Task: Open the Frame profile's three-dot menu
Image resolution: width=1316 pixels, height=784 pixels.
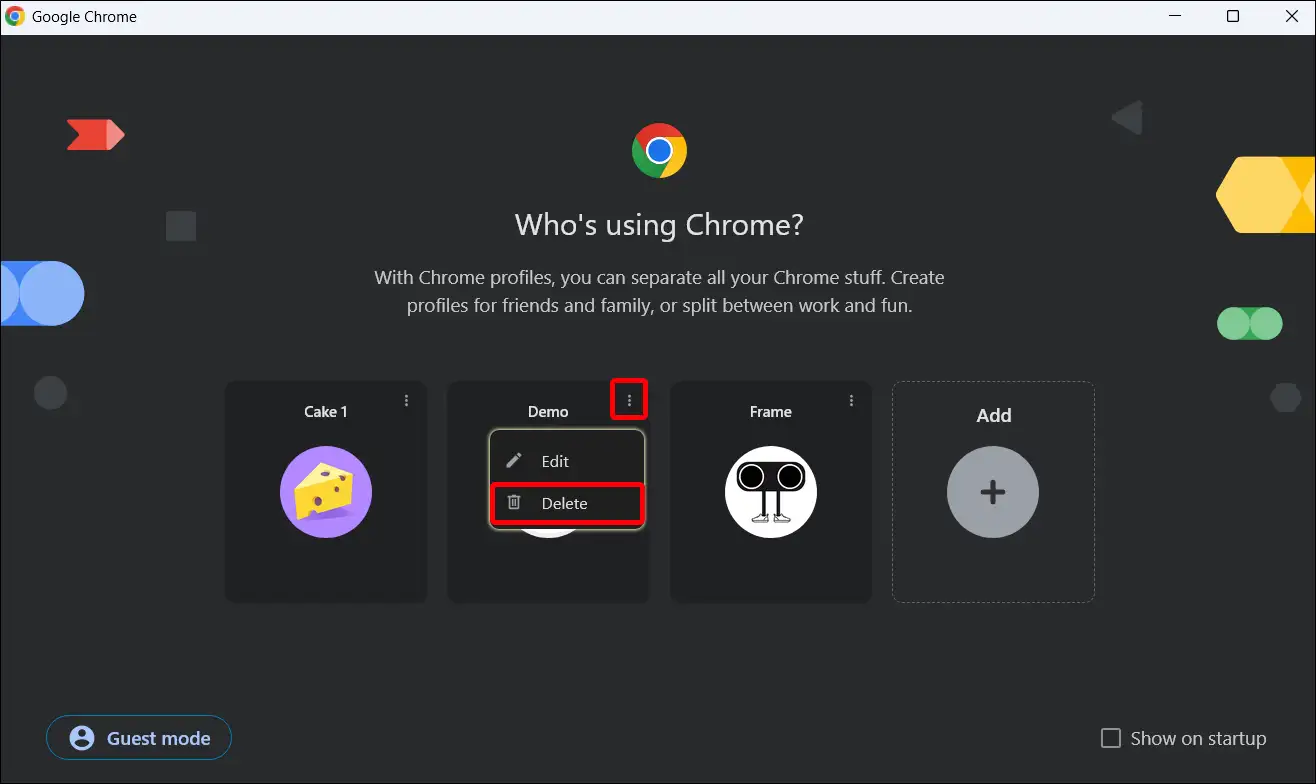Action: click(x=851, y=401)
